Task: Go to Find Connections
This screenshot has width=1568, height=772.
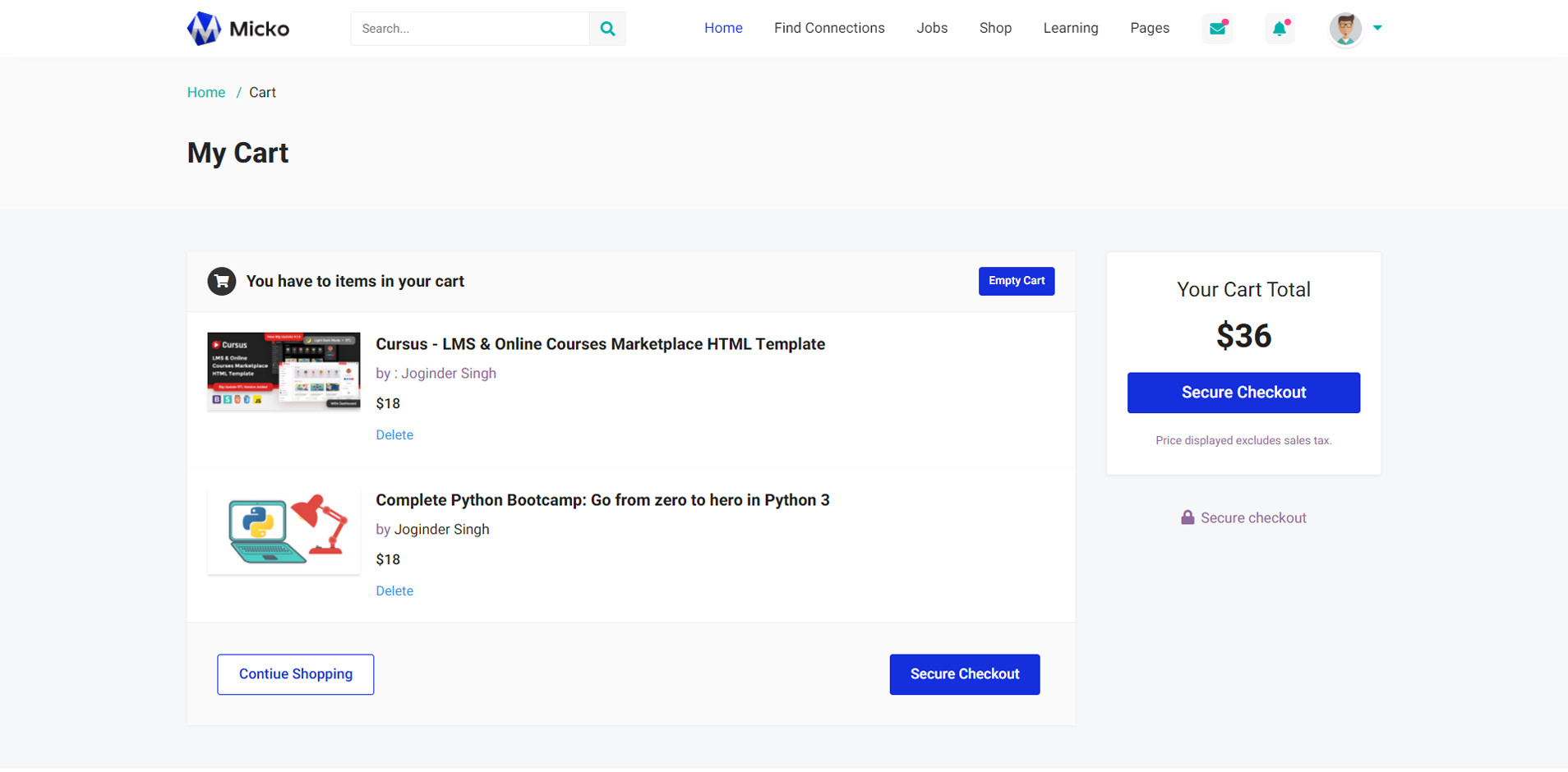Action: point(828,28)
